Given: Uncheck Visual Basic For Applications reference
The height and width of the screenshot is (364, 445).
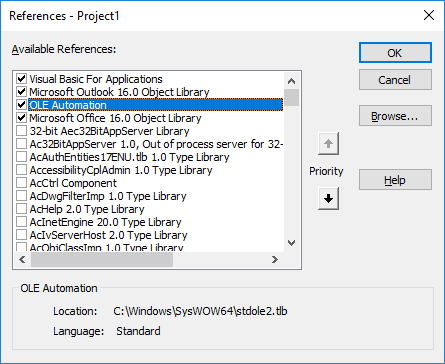Looking at the screenshot, I should [x=21, y=79].
